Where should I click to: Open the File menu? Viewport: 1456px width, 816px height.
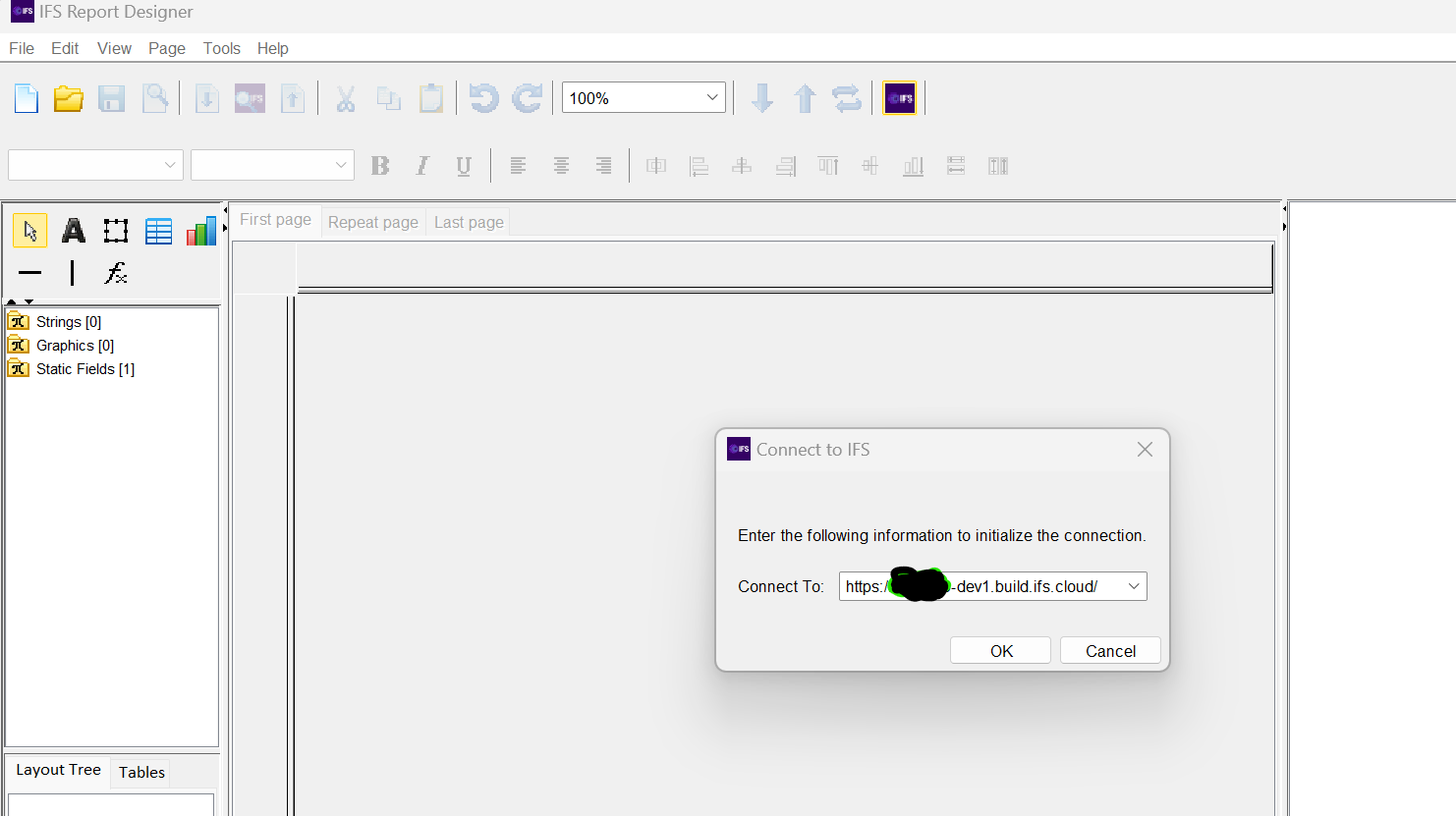coord(22,48)
